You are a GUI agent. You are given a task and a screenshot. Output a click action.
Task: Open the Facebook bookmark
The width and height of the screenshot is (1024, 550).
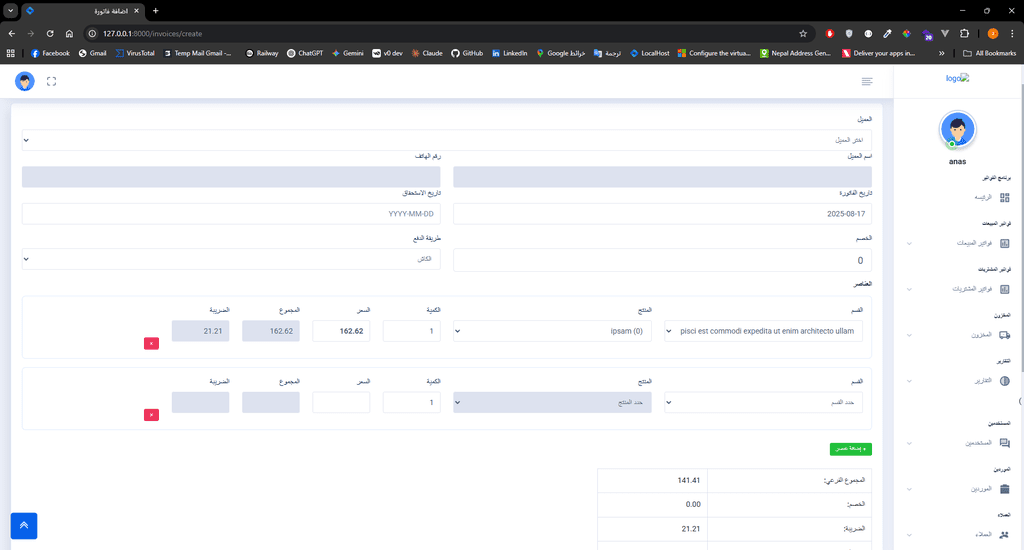click(50, 53)
